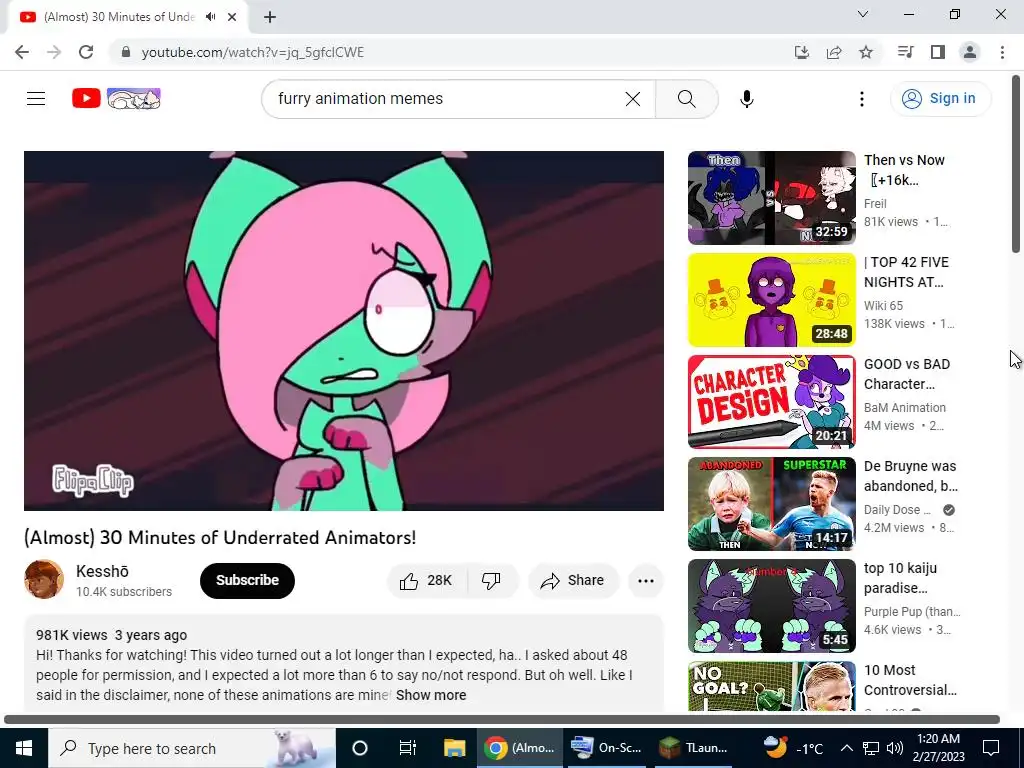Open BaM Animation channel name
1024x768 pixels.
pyautogui.click(x=904, y=408)
